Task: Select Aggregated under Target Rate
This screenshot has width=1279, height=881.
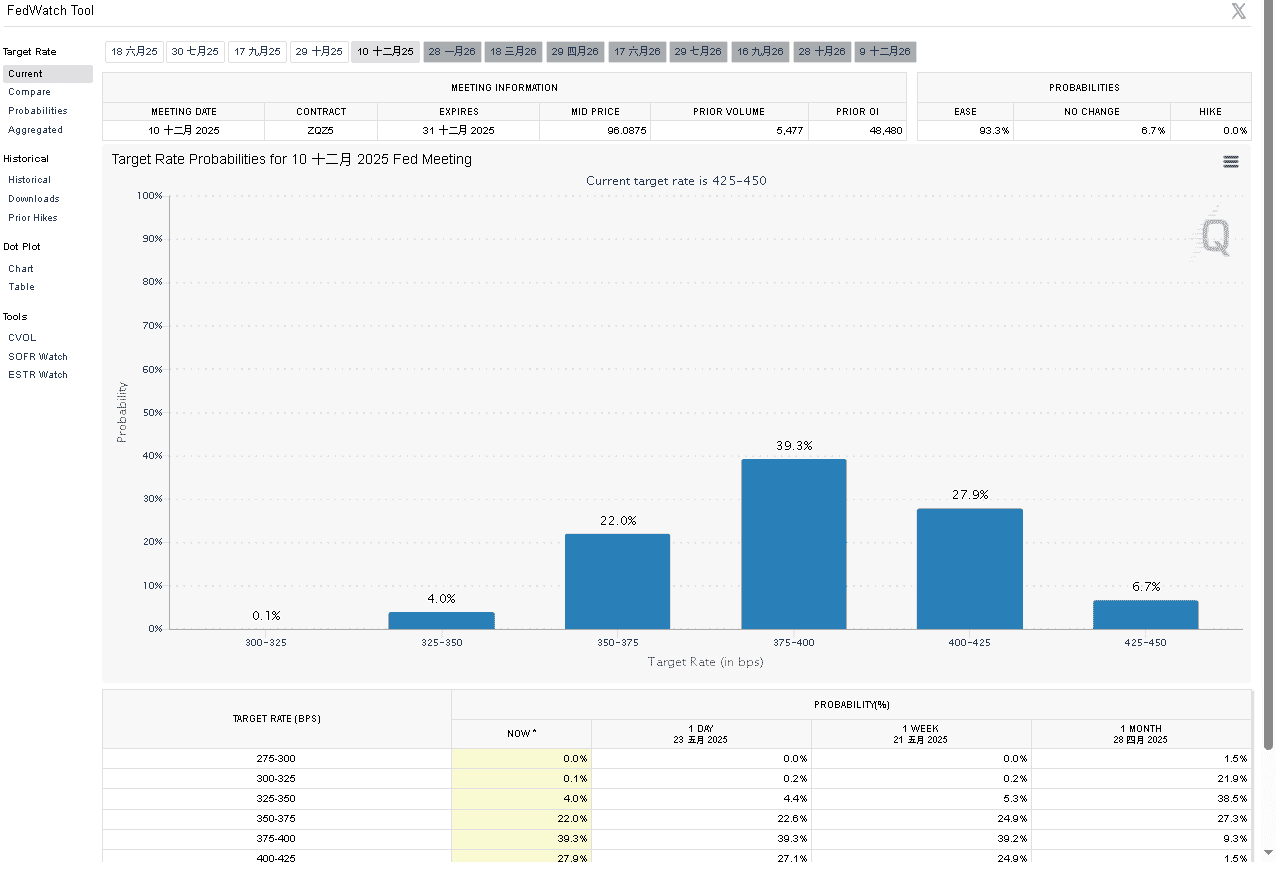Action: point(35,130)
